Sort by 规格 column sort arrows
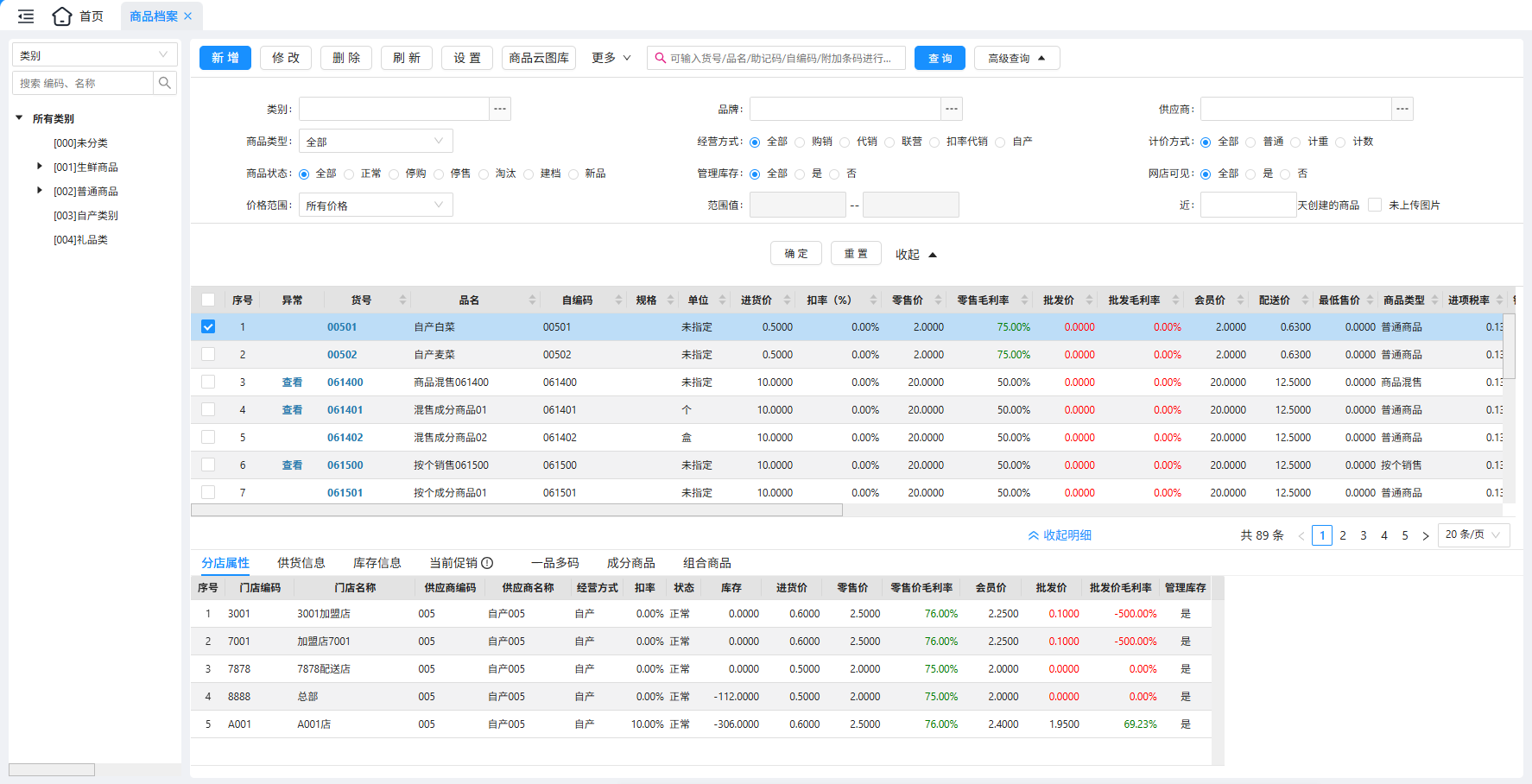This screenshot has width=1532, height=784. [670, 300]
